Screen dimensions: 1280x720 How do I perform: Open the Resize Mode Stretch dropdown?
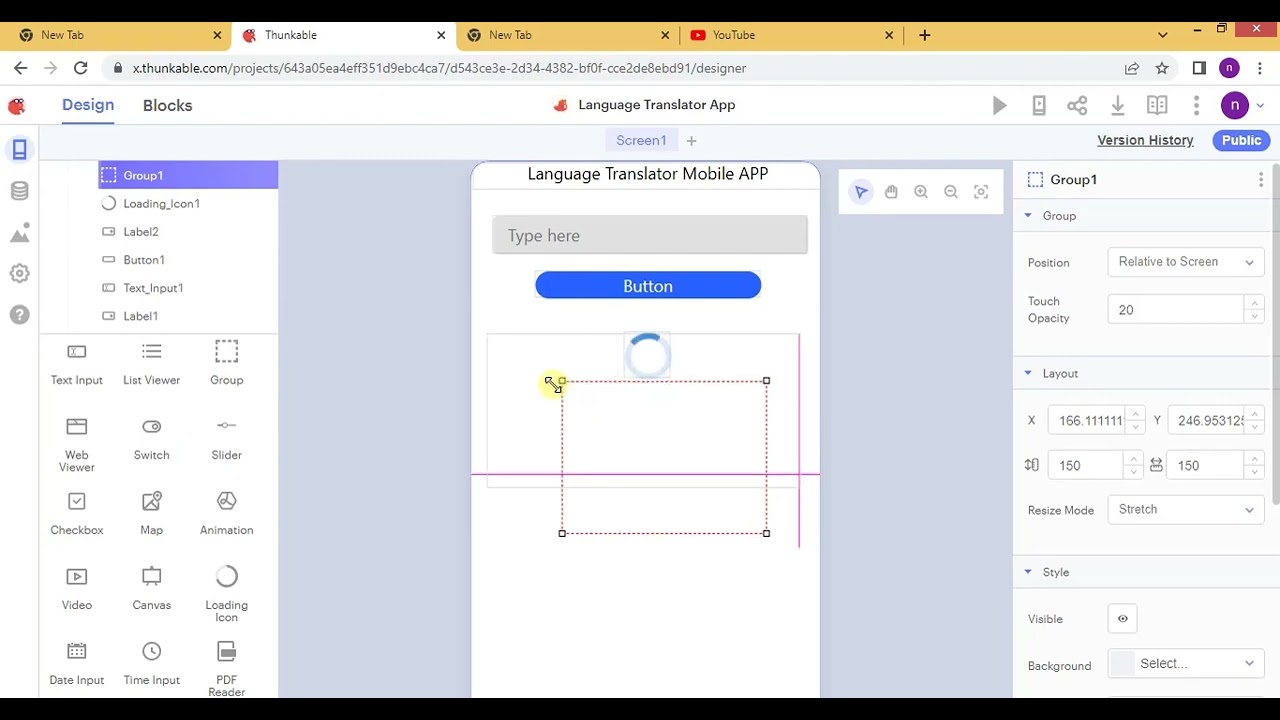pyautogui.click(x=1185, y=510)
